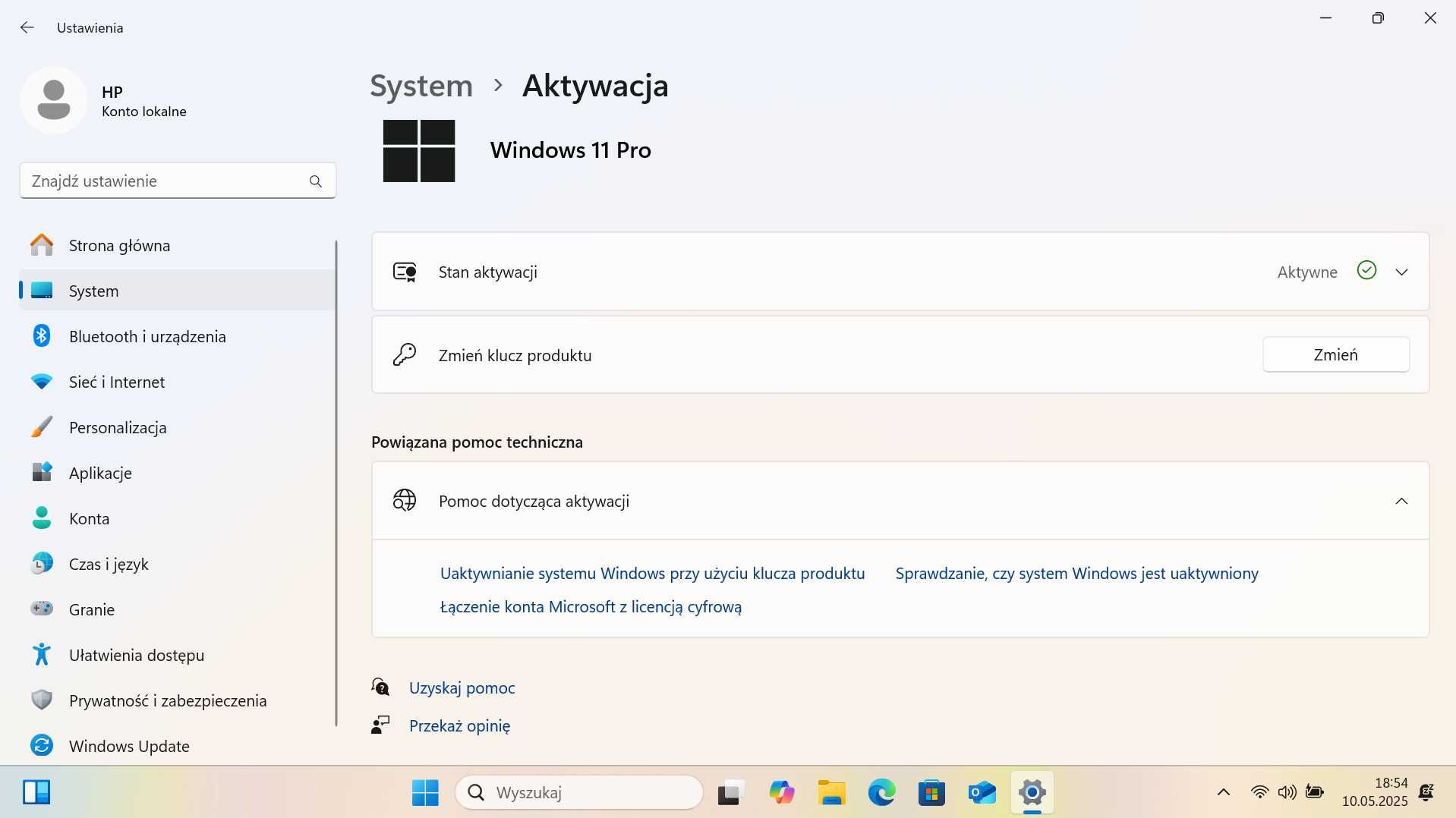This screenshot has width=1456, height=818.
Task: Open Czas i język settings
Action: [x=177, y=564]
